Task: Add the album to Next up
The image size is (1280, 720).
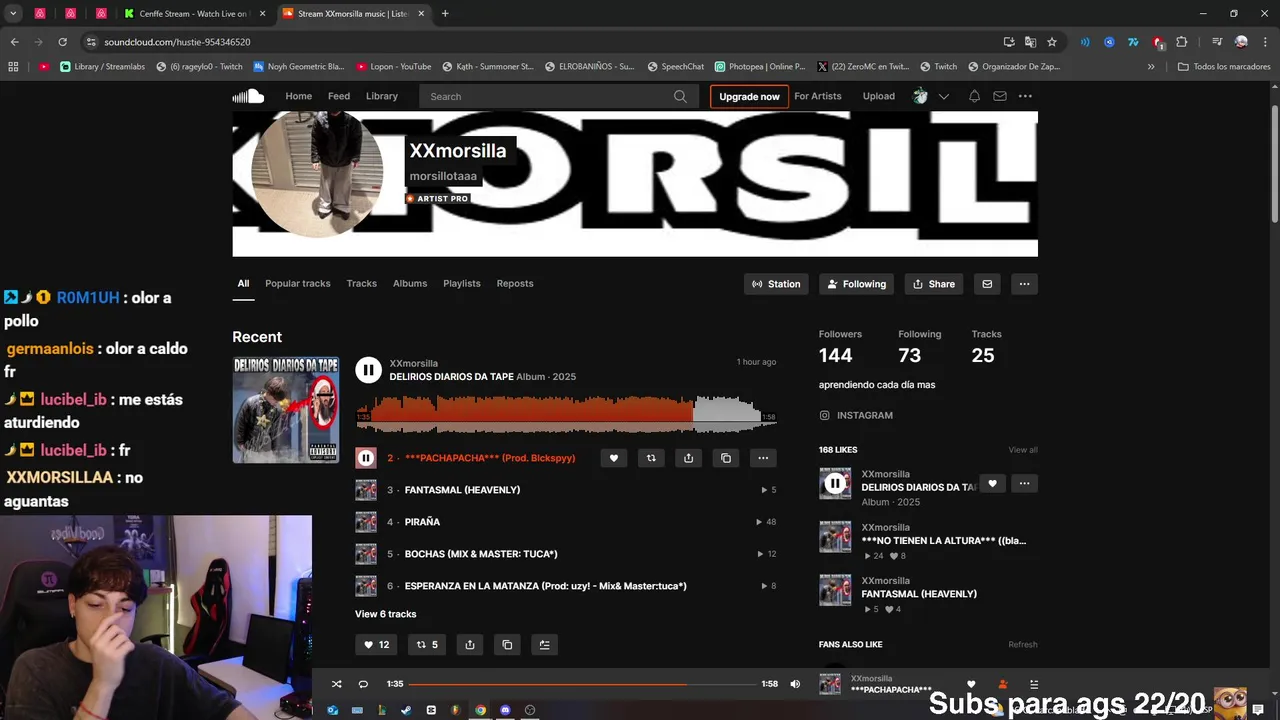Action: (x=544, y=645)
